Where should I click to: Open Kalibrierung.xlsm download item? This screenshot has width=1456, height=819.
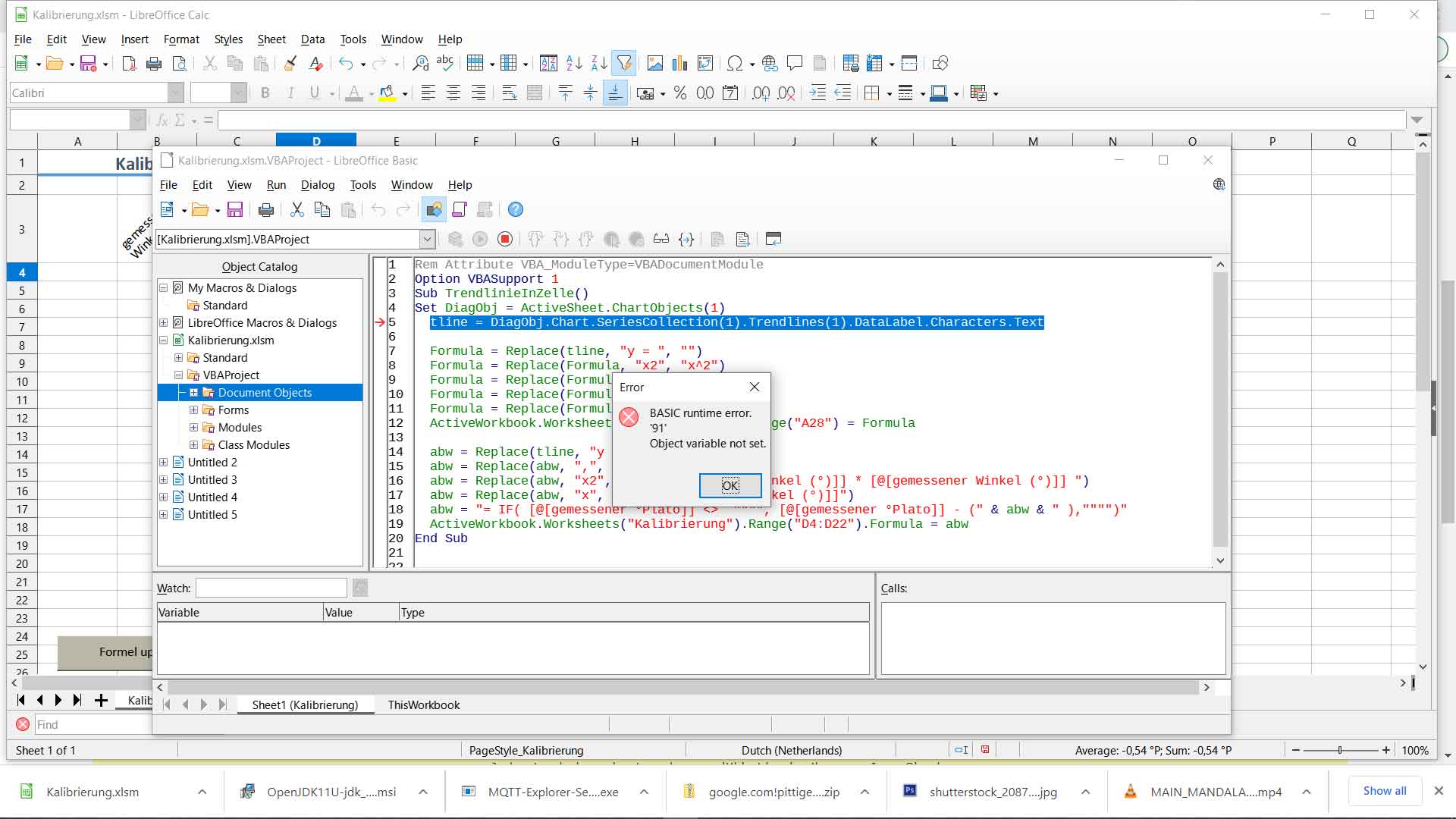tap(93, 792)
